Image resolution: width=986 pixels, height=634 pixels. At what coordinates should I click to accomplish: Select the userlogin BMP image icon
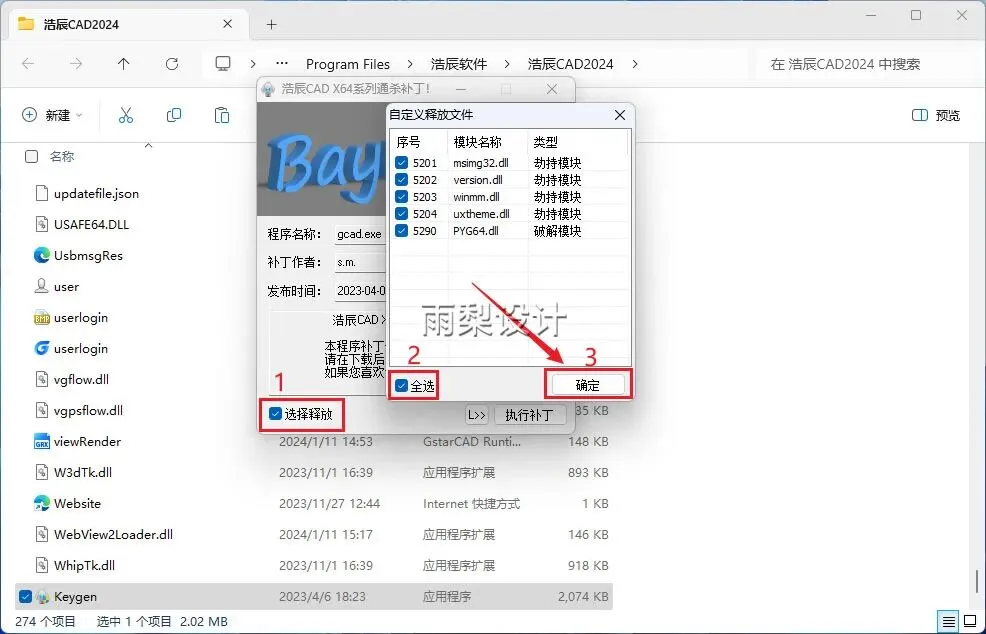tap(42, 318)
